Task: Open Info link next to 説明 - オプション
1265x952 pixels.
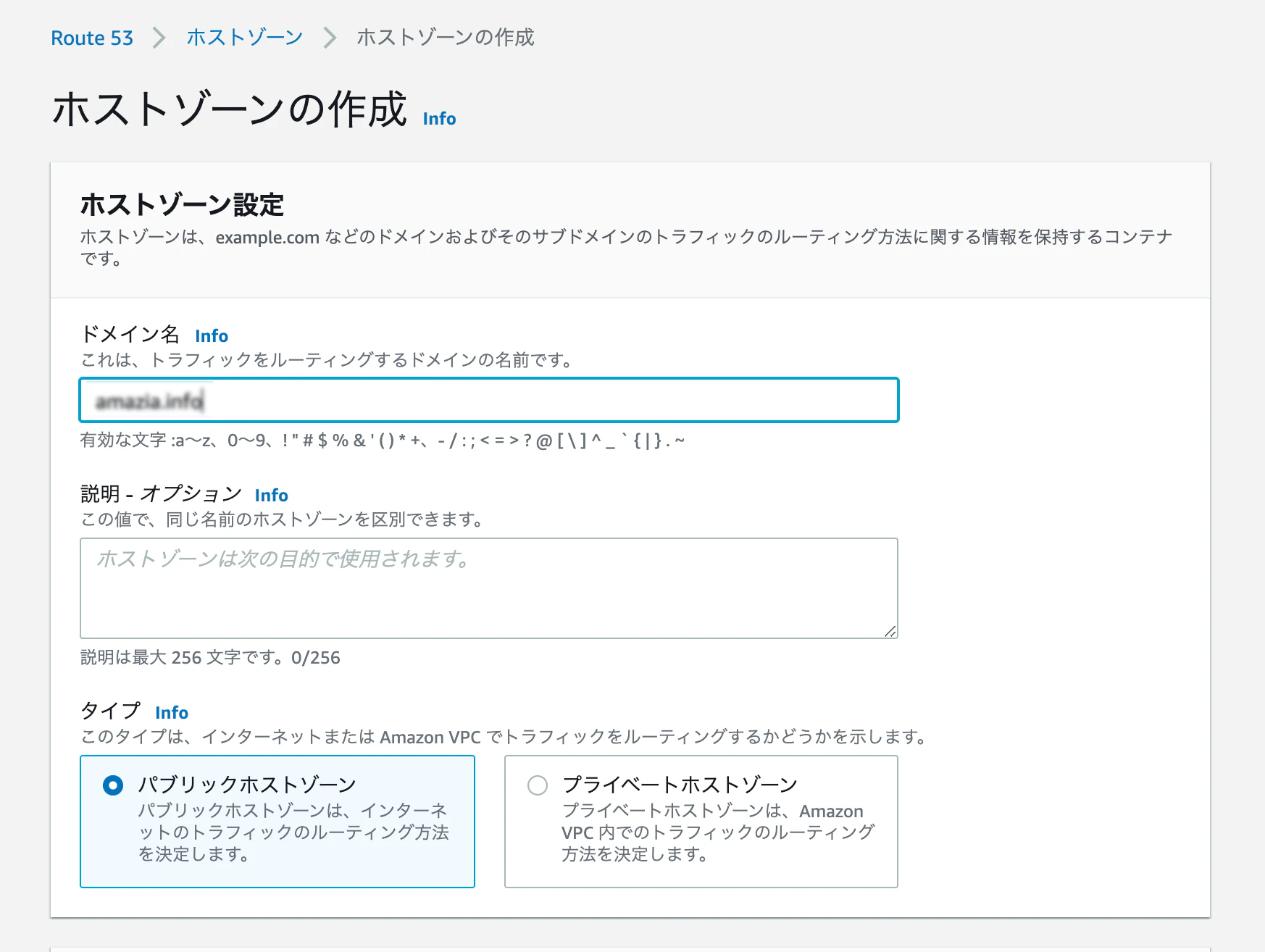Action: pos(272,496)
